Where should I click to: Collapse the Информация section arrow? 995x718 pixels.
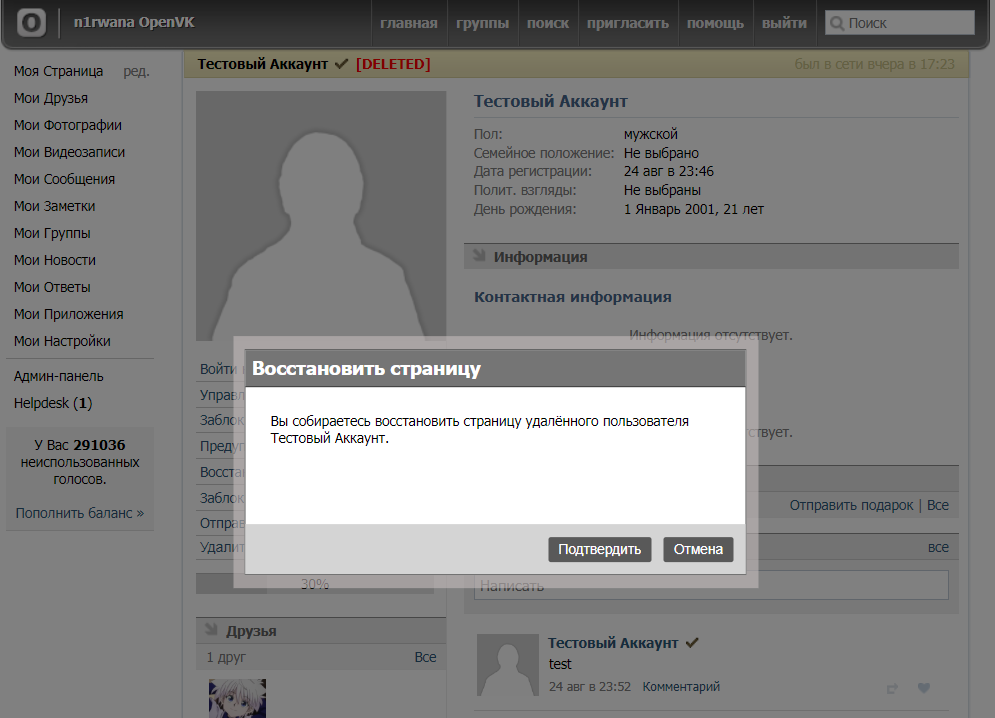pyautogui.click(x=480, y=256)
